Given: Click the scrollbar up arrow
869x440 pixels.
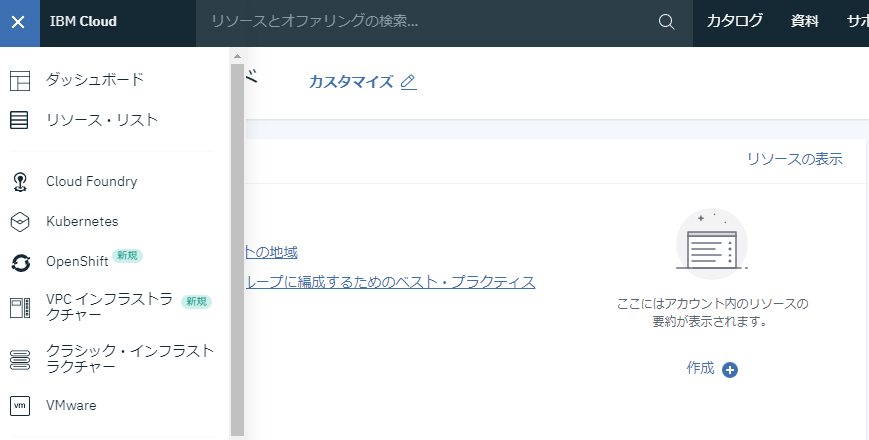Looking at the screenshot, I should point(237,56).
